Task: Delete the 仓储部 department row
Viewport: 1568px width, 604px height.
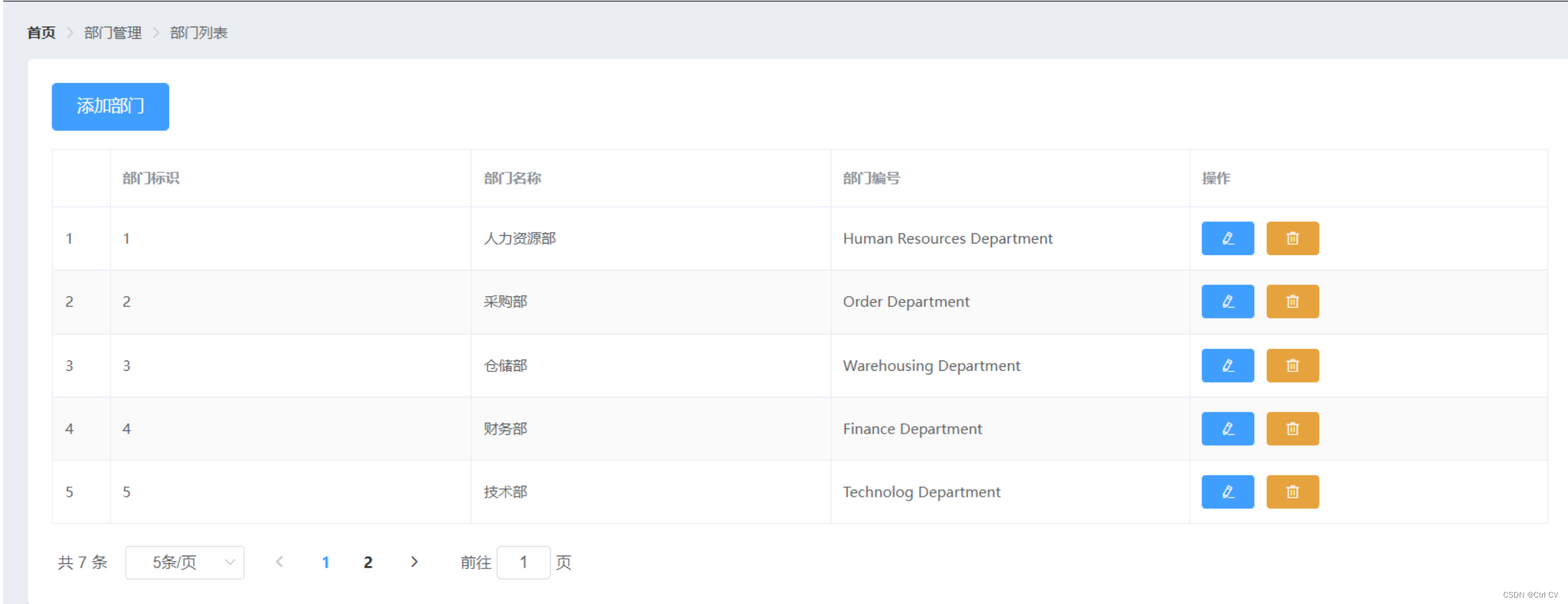Action: [x=1292, y=366]
